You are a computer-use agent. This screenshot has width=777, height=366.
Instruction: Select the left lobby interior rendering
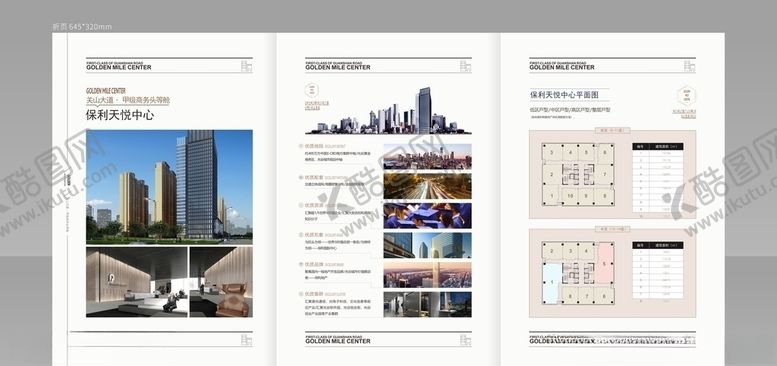pyautogui.click(x=137, y=282)
